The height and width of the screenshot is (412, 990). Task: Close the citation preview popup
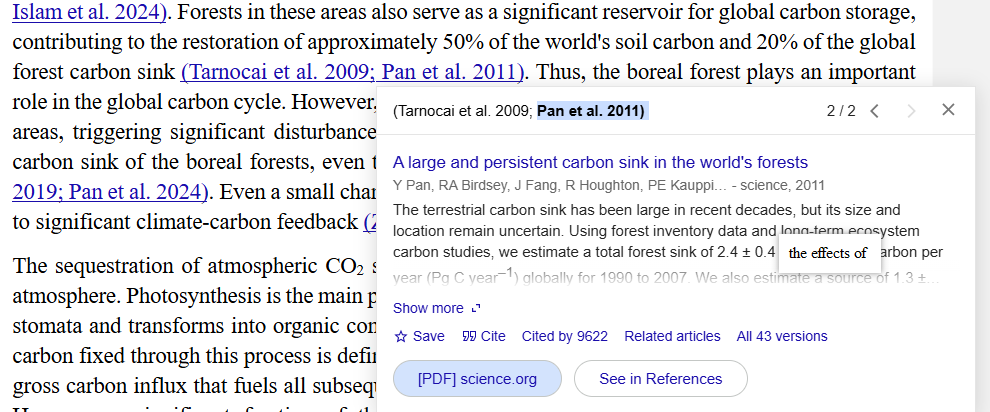click(x=948, y=110)
